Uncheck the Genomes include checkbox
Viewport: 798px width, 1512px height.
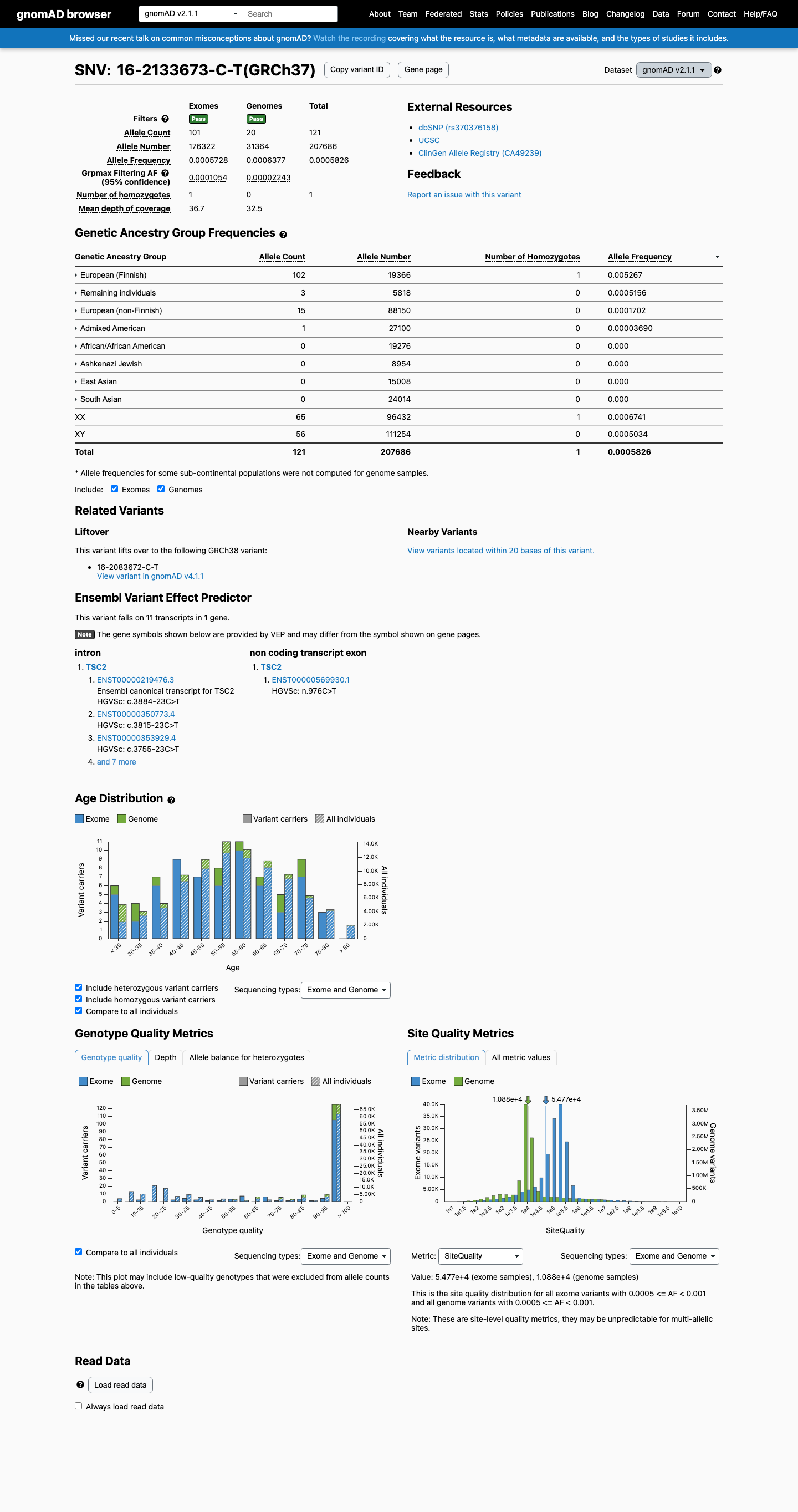pos(161,489)
